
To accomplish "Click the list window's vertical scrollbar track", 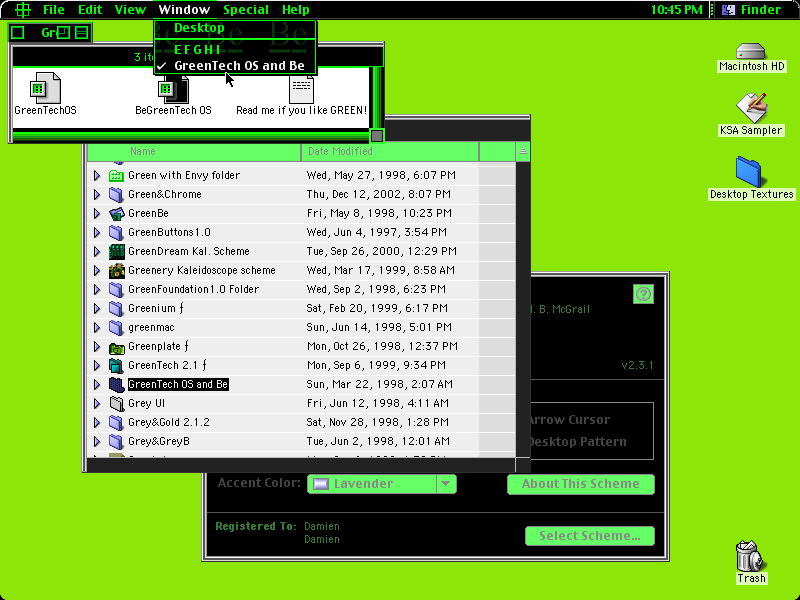I will pos(522,309).
